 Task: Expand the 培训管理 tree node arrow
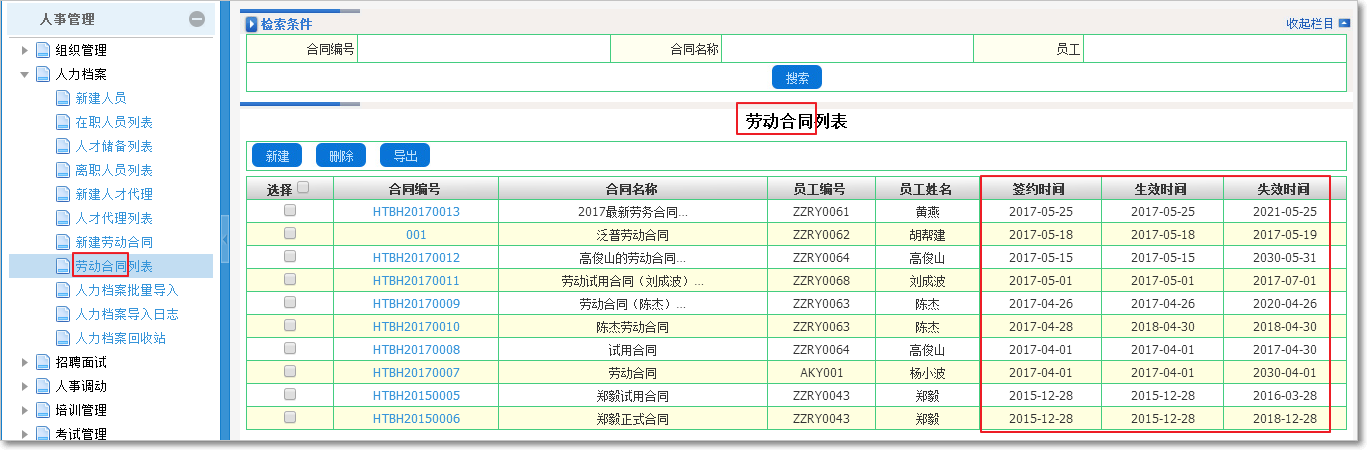25,410
